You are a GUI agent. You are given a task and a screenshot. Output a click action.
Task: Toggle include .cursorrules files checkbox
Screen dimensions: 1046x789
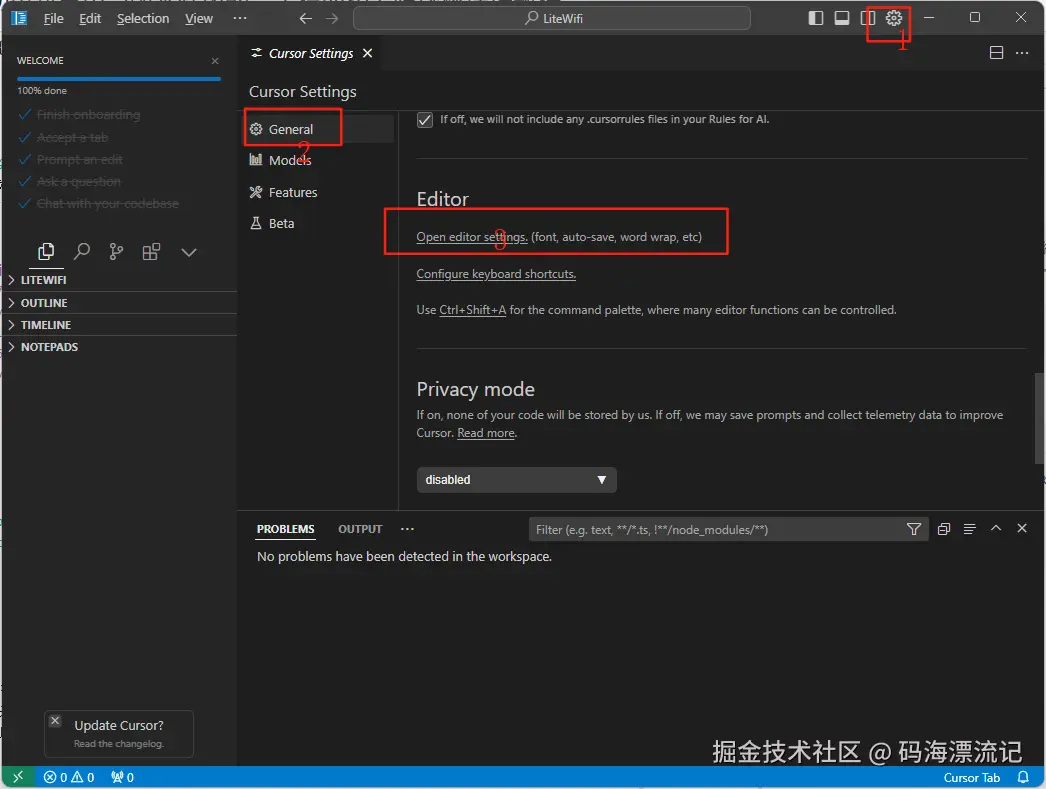[x=424, y=120]
